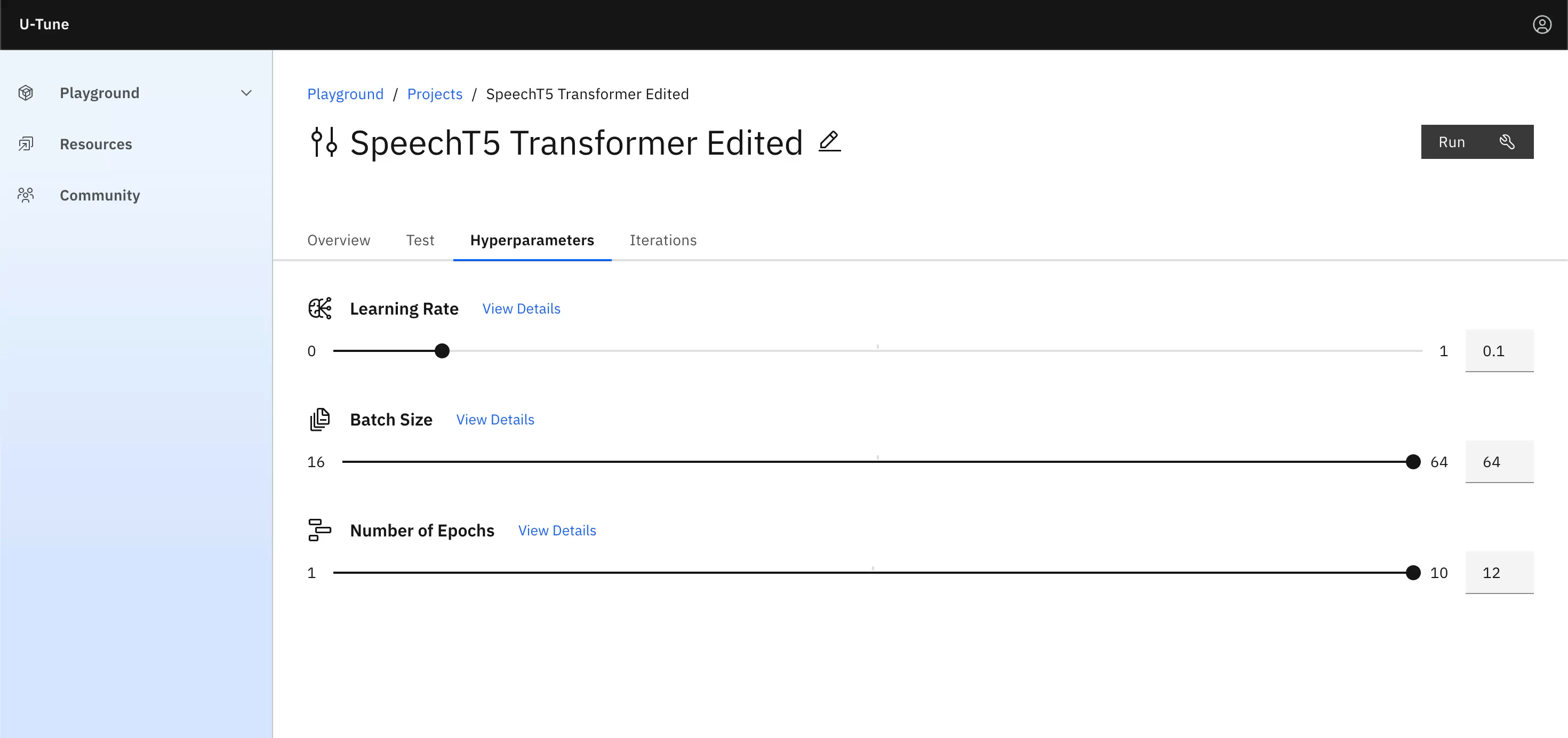Open View Details for Learning Rate
The height and width of the screenshot is (738, 1568).
pyautogui.click(x=521, y=308)
